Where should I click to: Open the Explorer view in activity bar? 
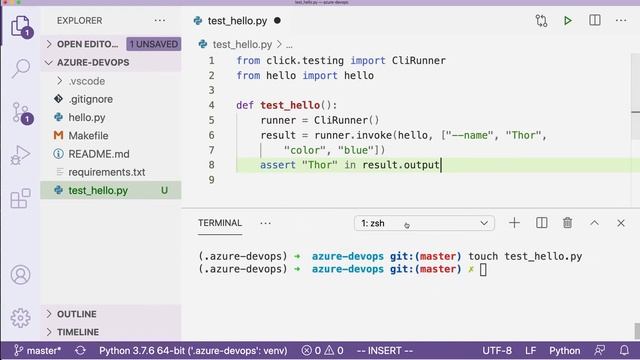click(20, 26)
